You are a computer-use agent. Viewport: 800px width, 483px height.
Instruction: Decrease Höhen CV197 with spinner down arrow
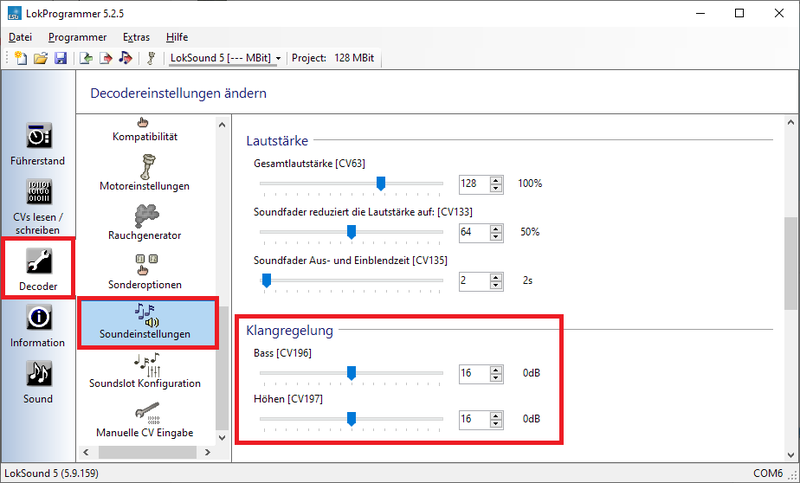[496, 423]
